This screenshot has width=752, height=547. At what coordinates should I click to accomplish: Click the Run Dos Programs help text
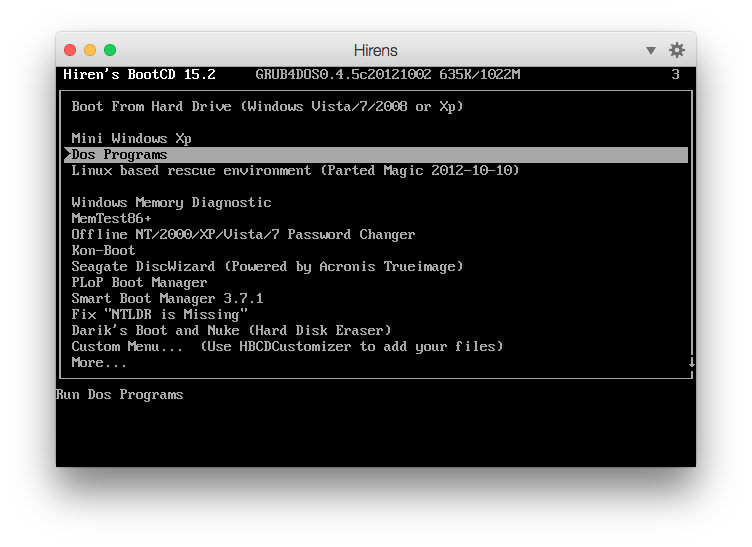point(119,395)
